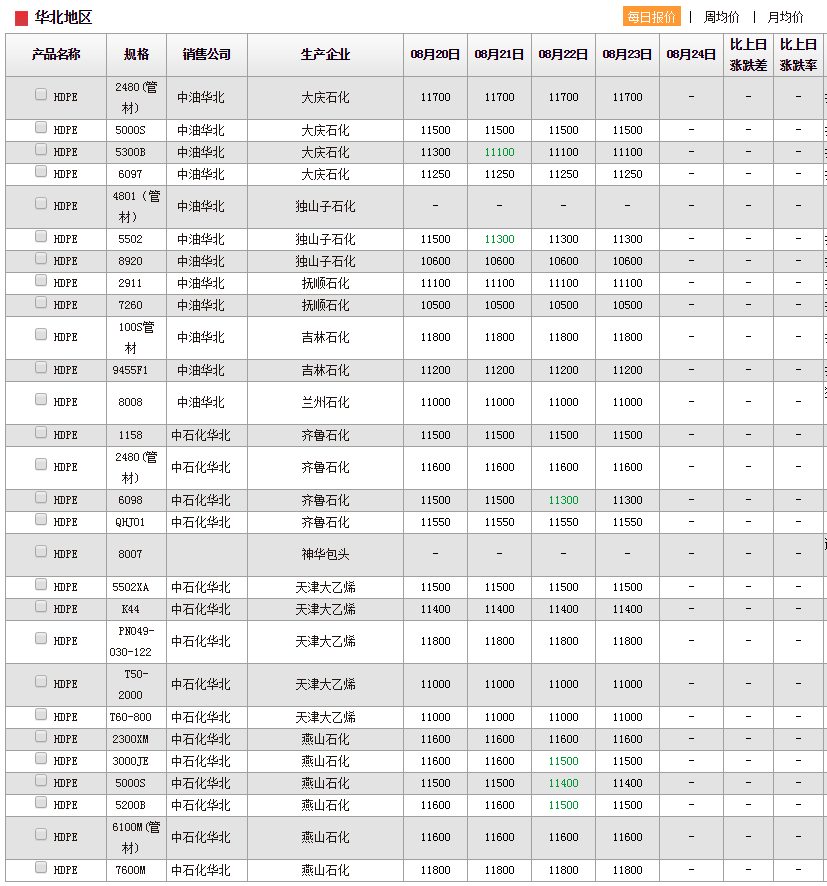Viewport: 827px width, 886px height.
Task: Click green 11500 price in 3000JE row
Action: point(563,762)
